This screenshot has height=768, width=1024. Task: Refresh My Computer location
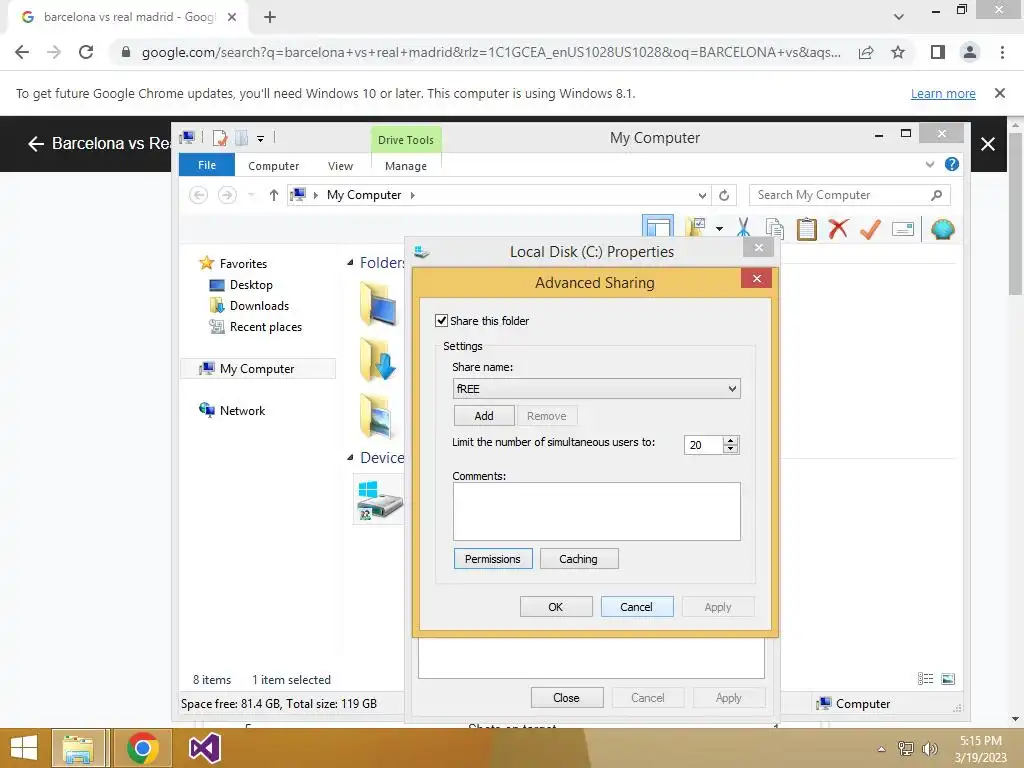724,195
